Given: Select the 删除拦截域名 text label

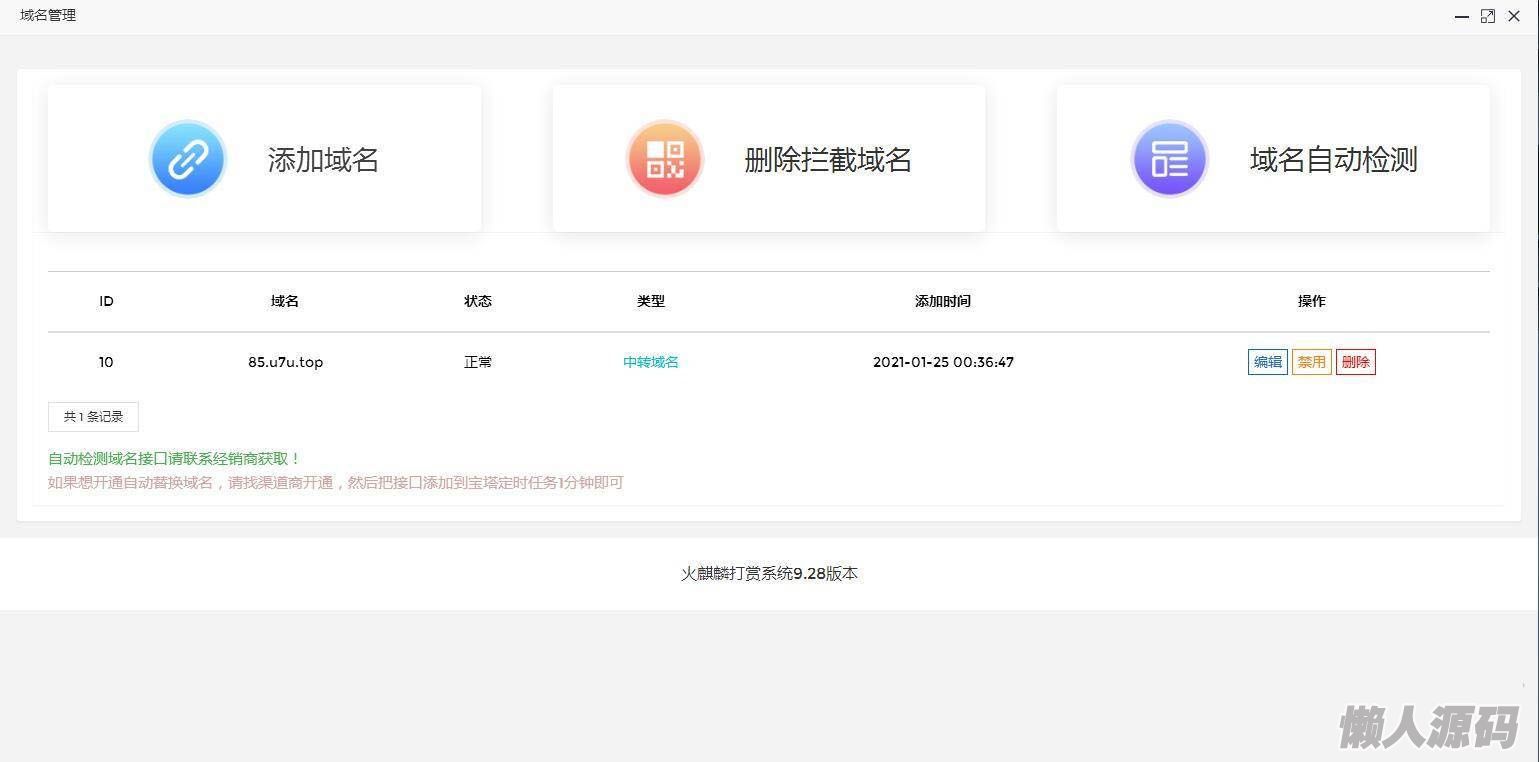Looking at the screenshot, I should click(x=827, y=160).
